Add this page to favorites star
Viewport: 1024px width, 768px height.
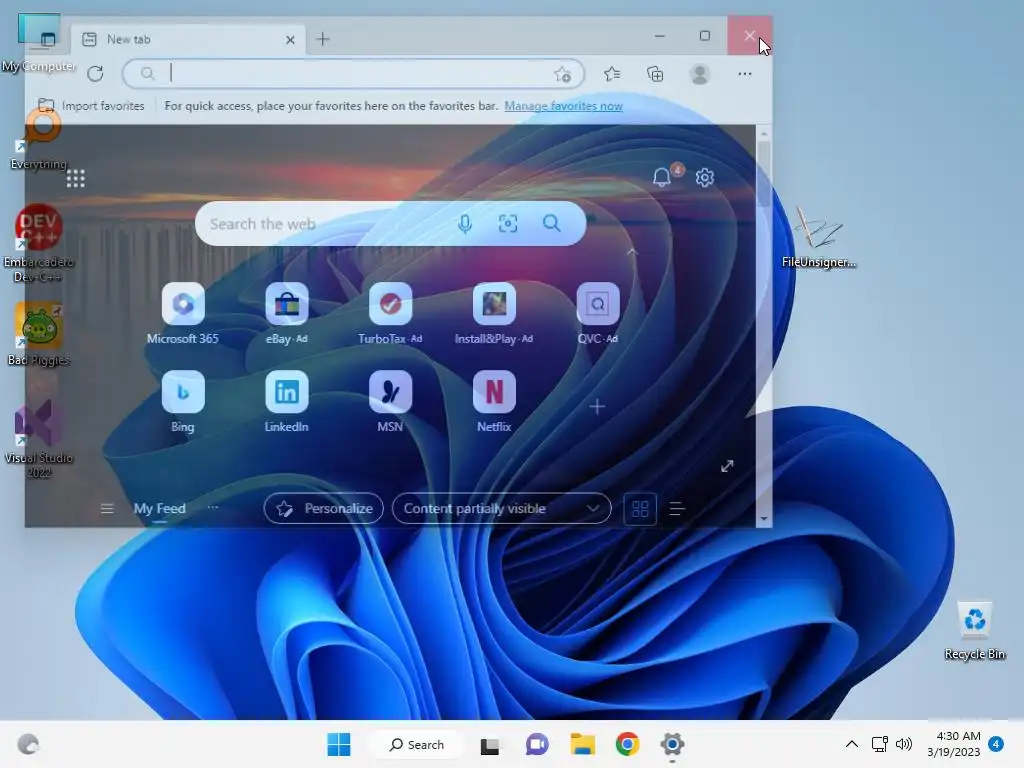(x=562, y=74)
